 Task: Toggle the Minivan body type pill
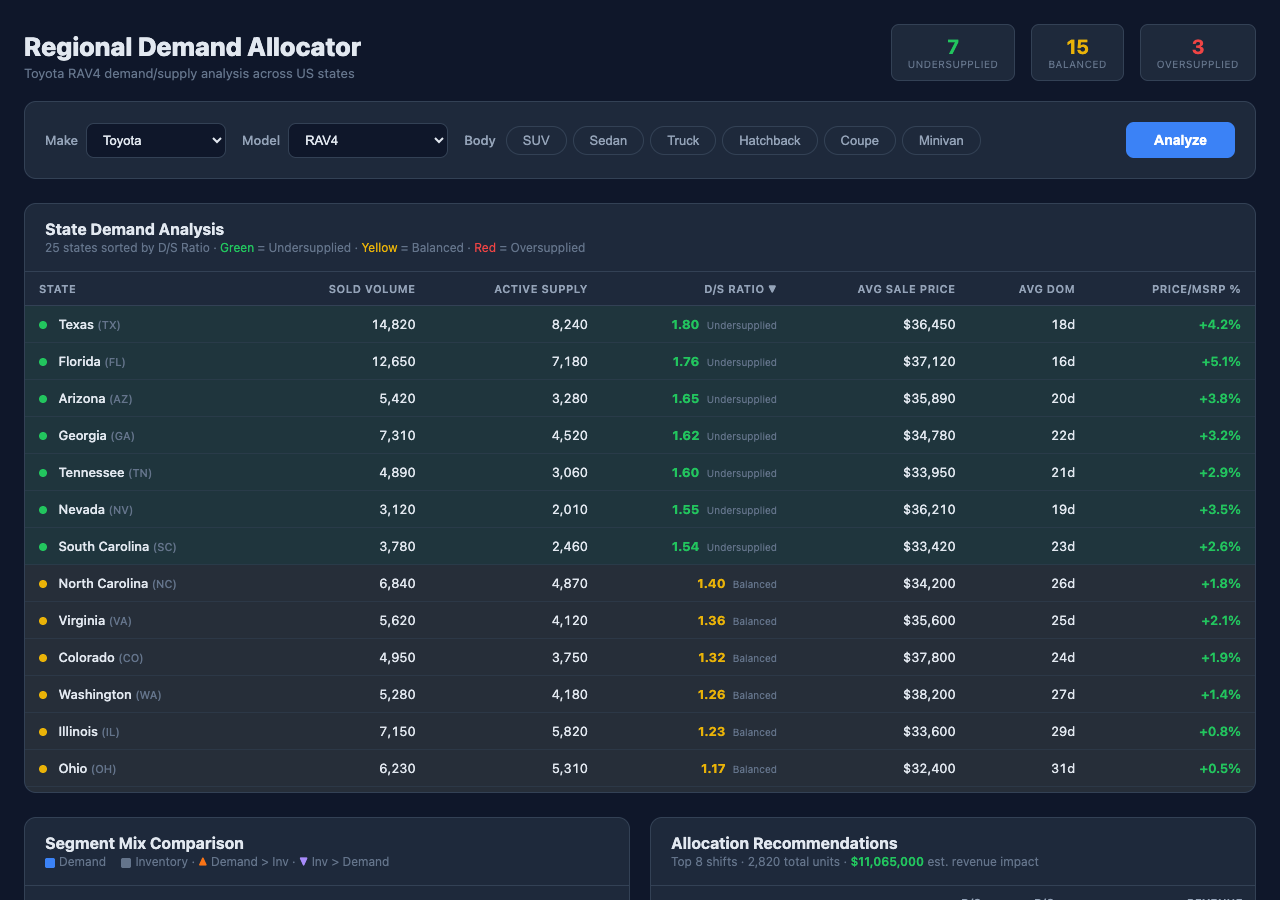point(941,140)
